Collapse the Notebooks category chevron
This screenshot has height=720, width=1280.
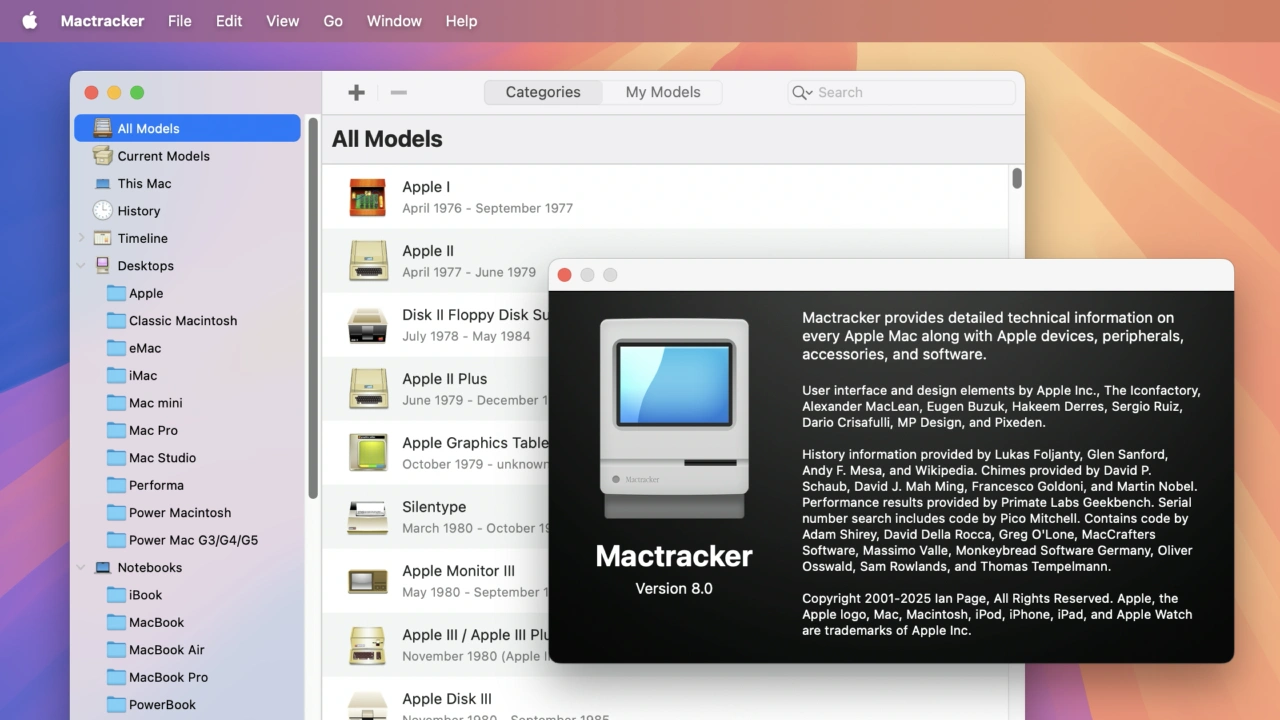81,568
